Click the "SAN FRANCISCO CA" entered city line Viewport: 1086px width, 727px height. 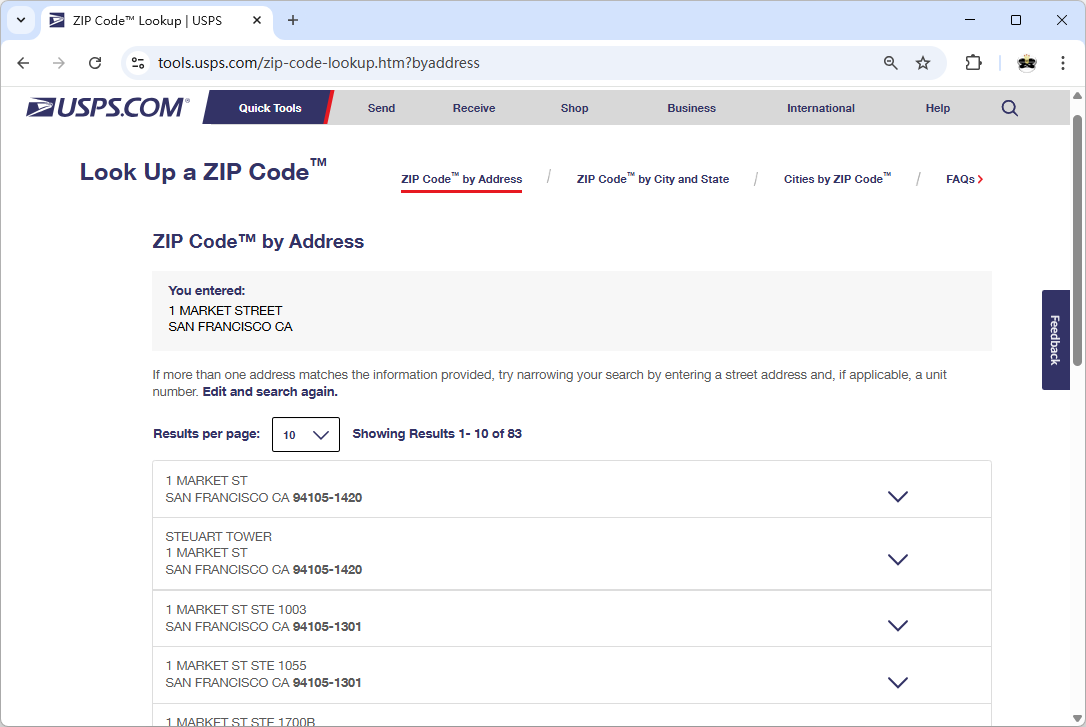tap(231, 327)
